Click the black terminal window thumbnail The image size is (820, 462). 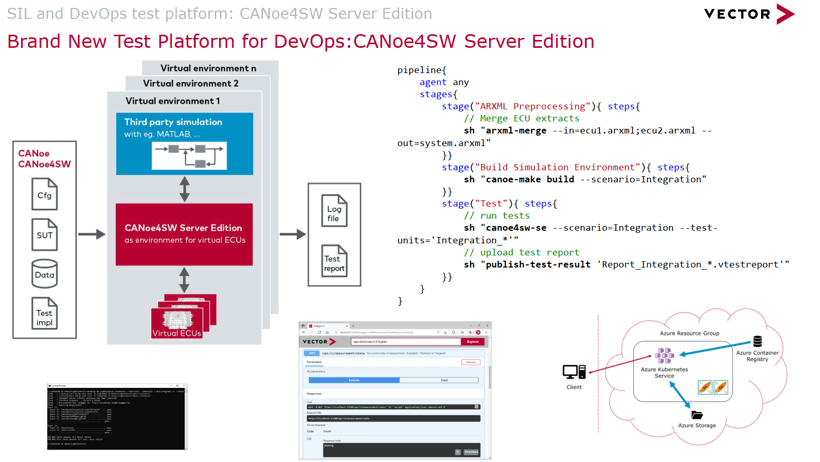117,416
